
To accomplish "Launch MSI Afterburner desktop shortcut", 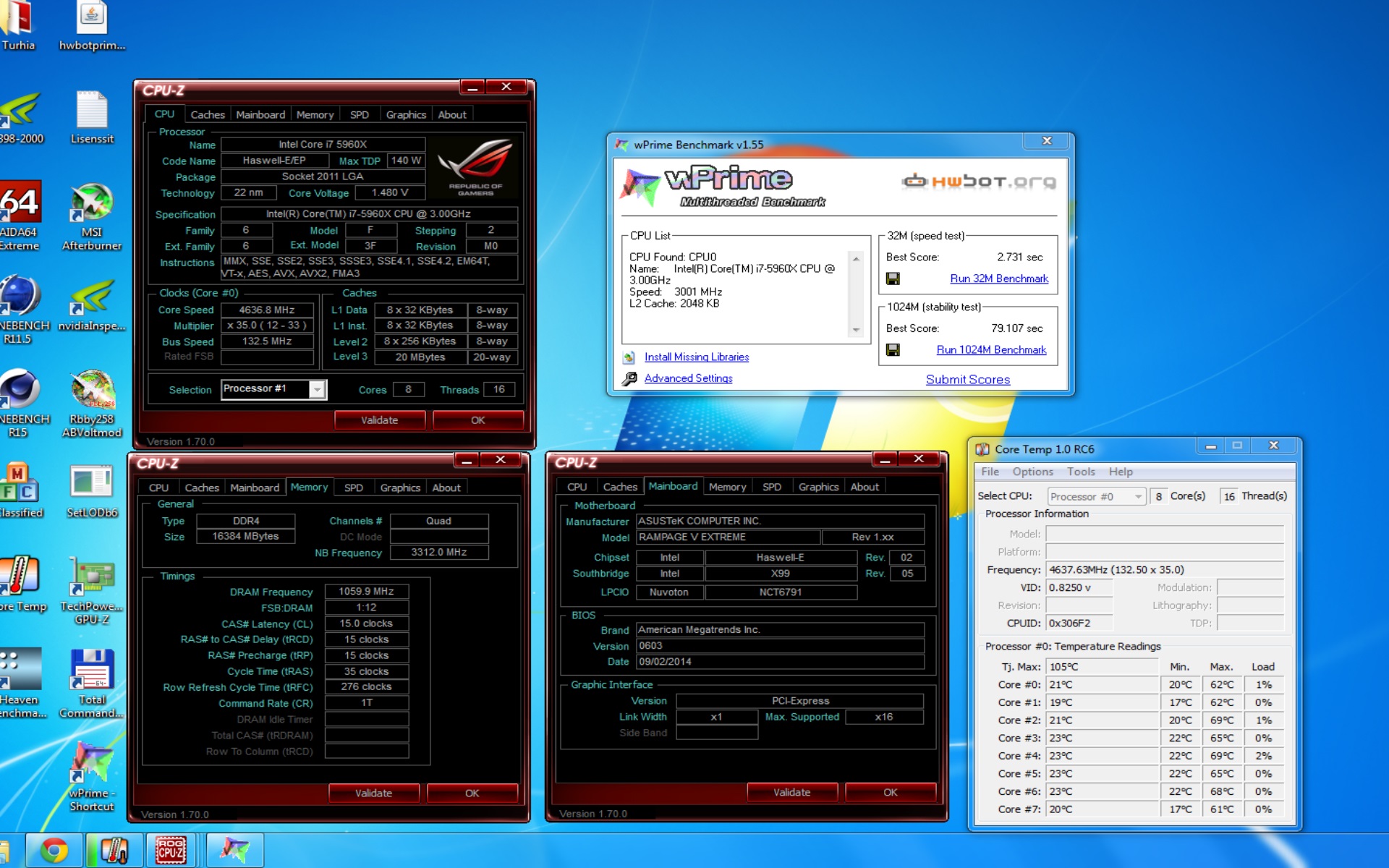I will 92,217.
